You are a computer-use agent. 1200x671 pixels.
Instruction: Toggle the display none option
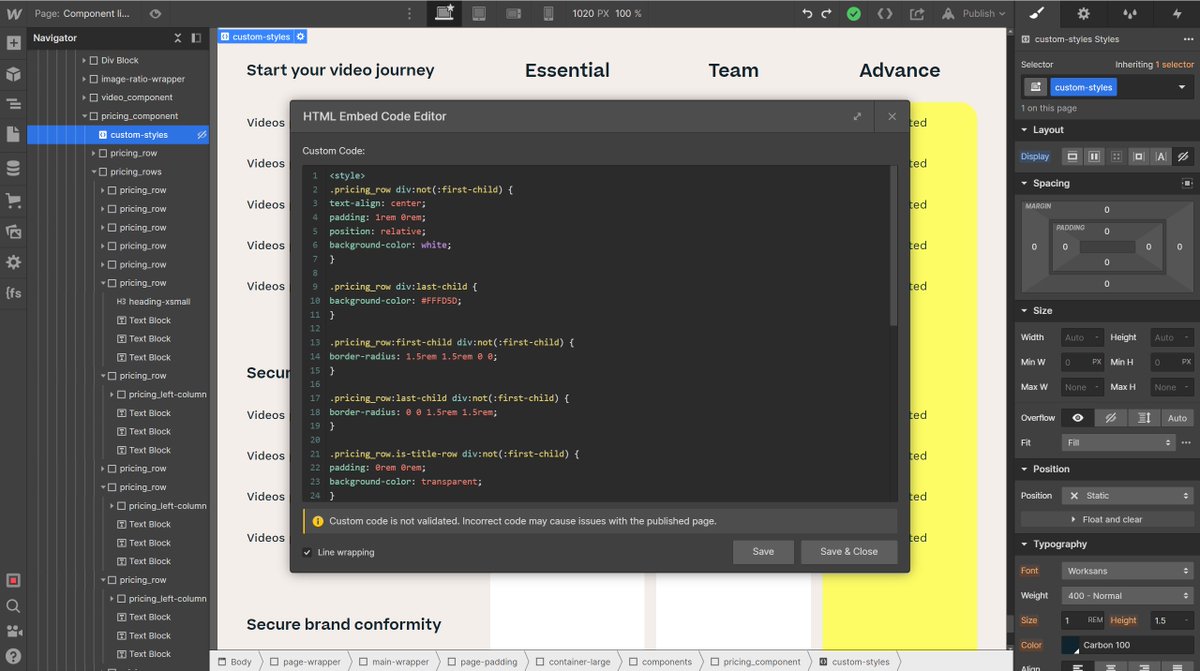[1182, 156]
